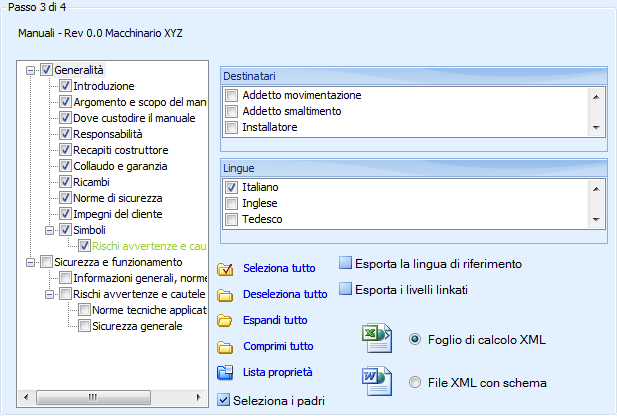Collapse the Sicurezza e funzionamento node
Screen dimensions: 617x416
[x=30, y=262]
